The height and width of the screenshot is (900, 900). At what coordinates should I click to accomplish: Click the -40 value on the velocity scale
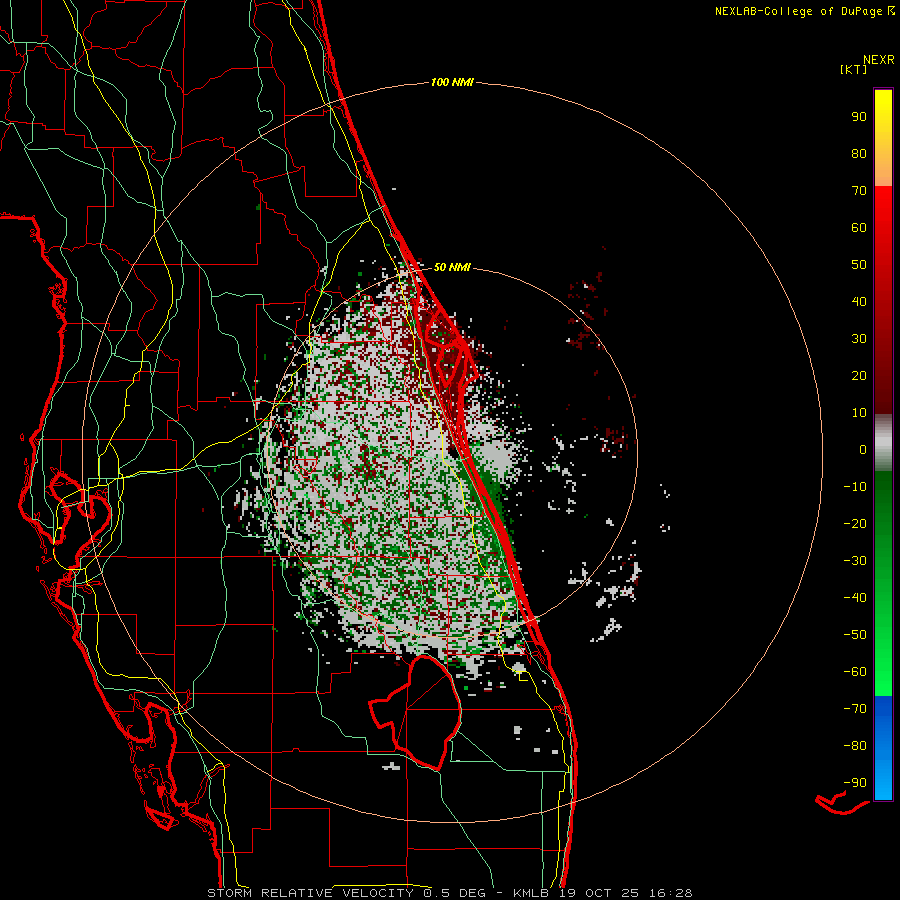[855, 598]
